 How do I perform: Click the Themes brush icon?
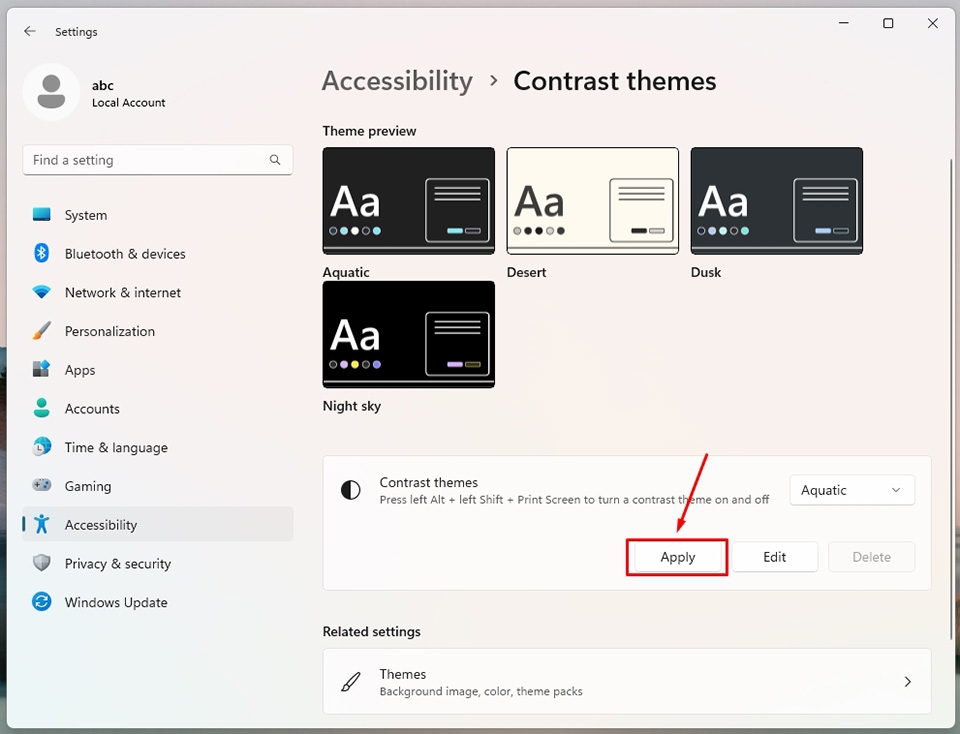coord(351,682)
